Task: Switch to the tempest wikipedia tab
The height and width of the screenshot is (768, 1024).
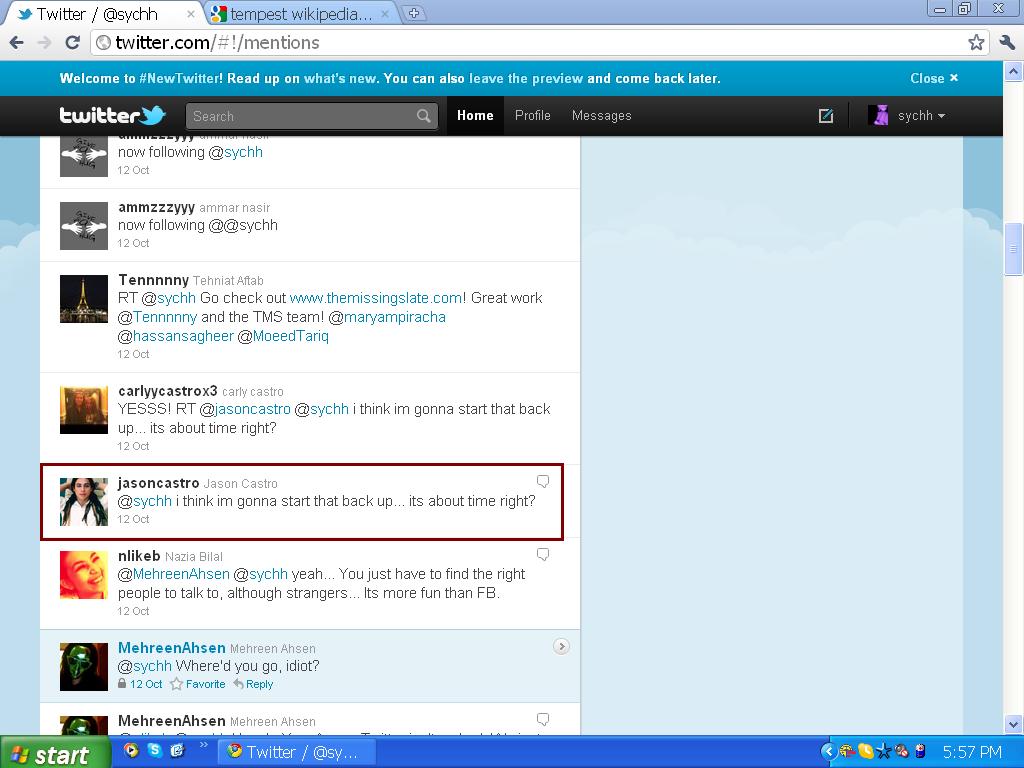Action: (301, 14)
